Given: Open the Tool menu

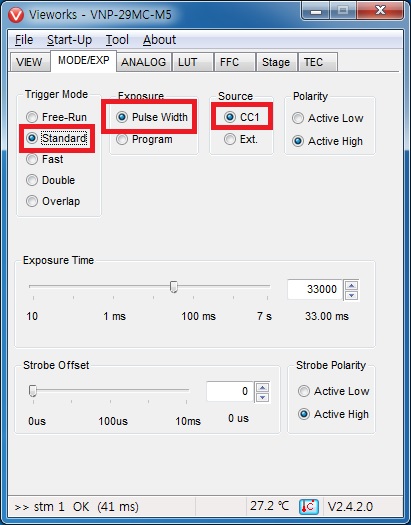Looking at the screenshot, I should click(117, 40).
